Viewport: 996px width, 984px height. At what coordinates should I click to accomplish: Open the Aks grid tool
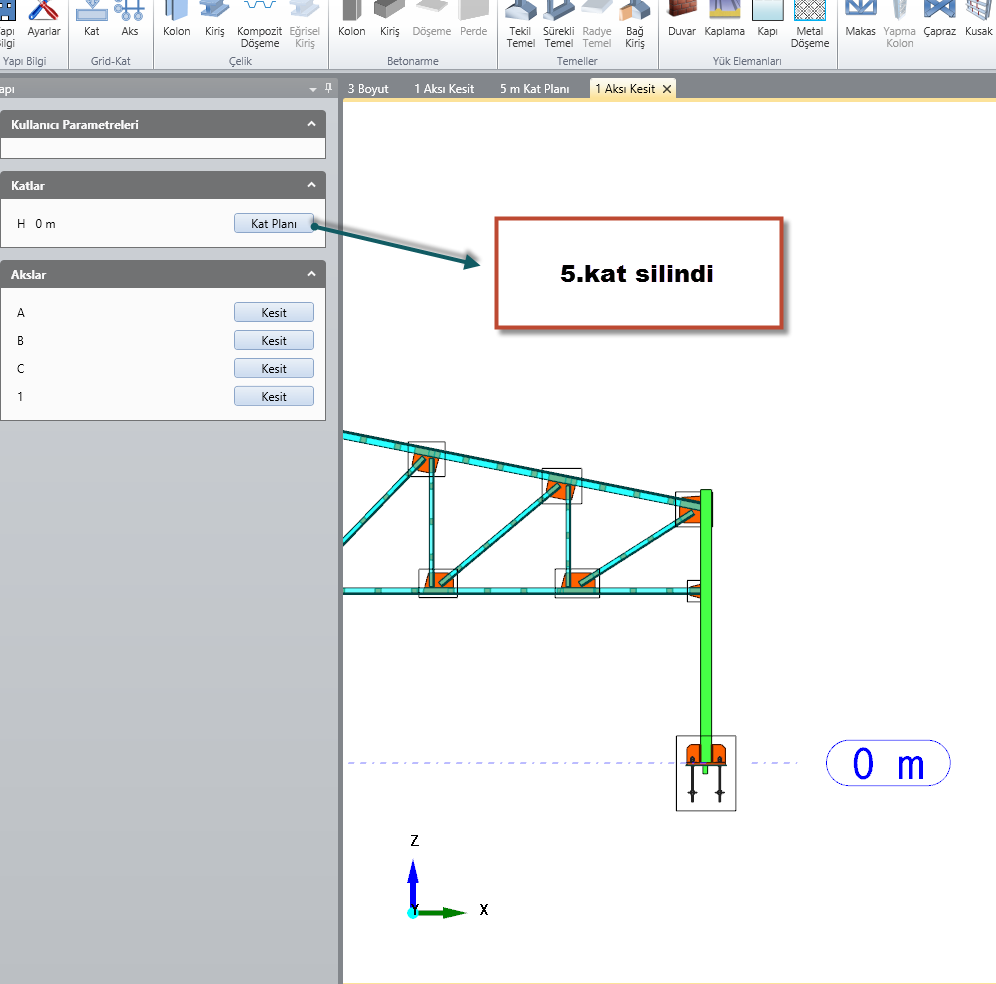130,20
